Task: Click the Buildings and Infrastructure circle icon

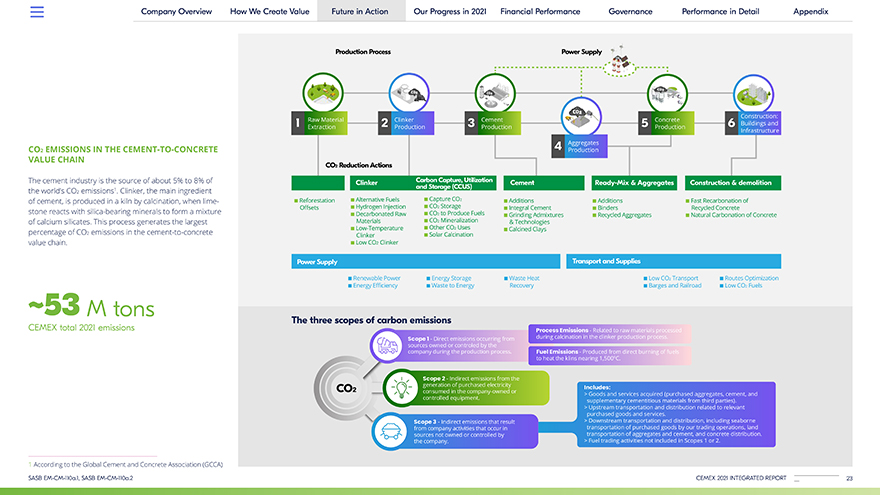Action: [x=755, y=93]
